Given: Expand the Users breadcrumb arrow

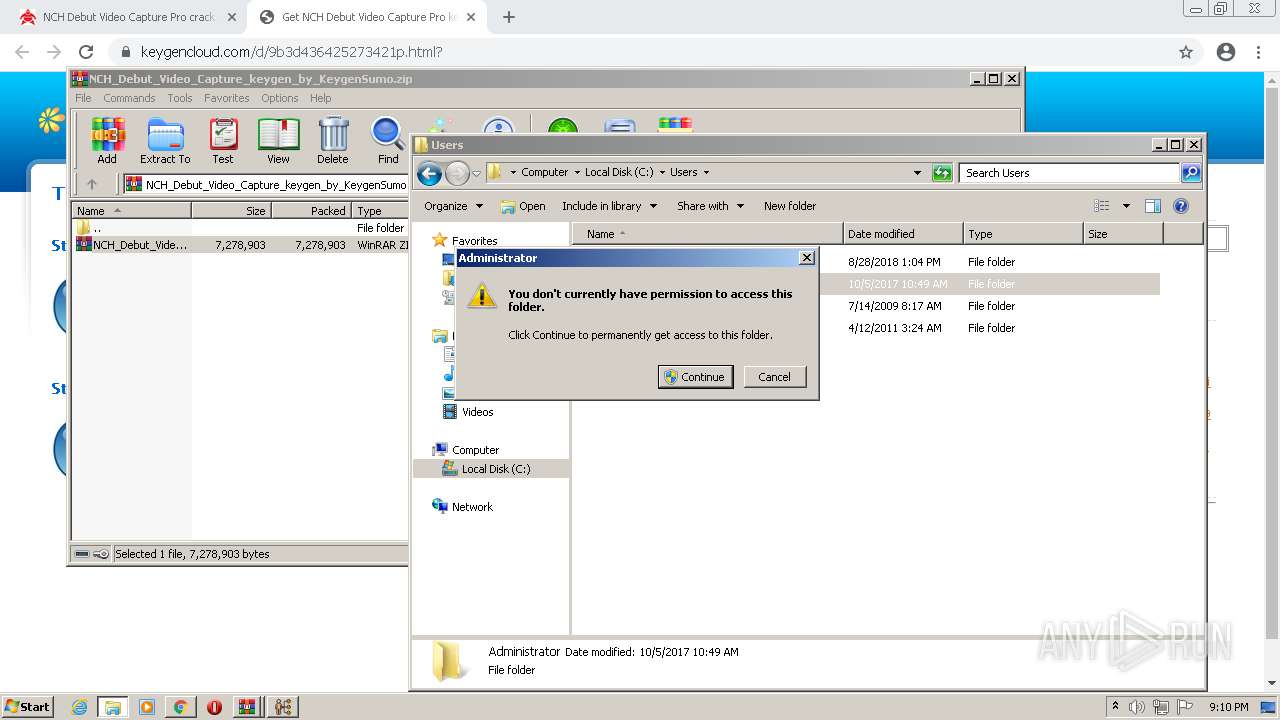Looking at the screenshot, I should click(706, 172).
